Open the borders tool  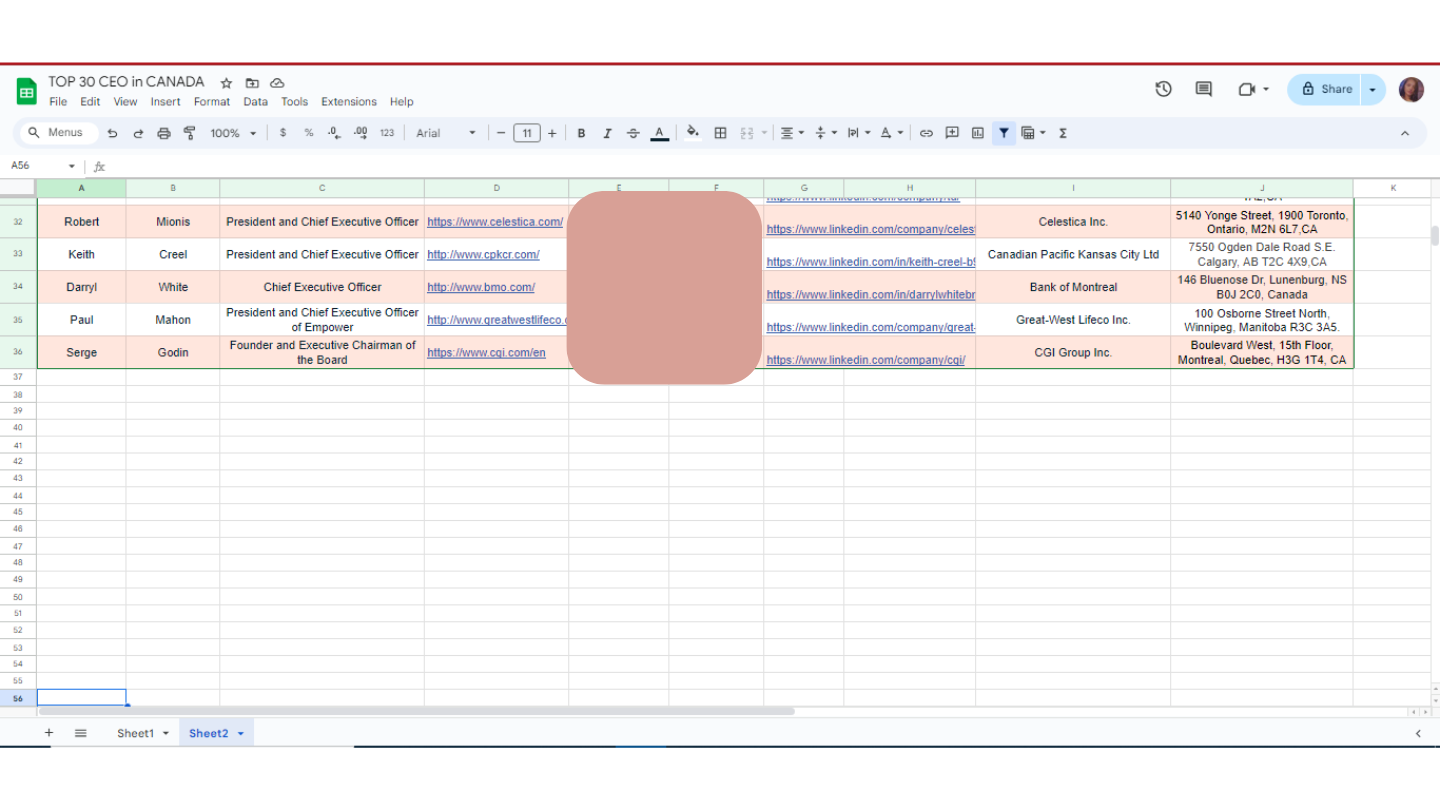pyautogui.click(x=720, y=133)
